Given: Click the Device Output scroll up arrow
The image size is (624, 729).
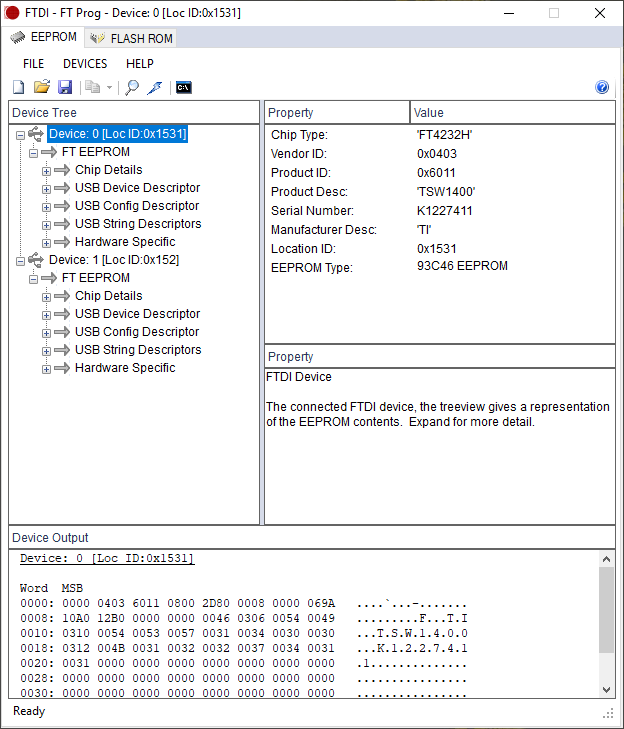Looking at the screenshot, I should tap(606, 559).
